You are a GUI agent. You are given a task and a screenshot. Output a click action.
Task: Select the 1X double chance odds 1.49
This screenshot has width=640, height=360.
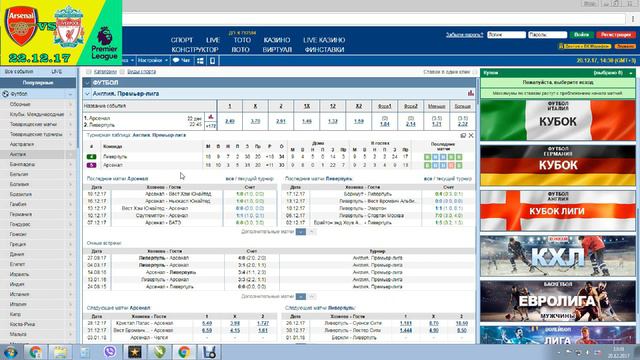pos(307,121)
